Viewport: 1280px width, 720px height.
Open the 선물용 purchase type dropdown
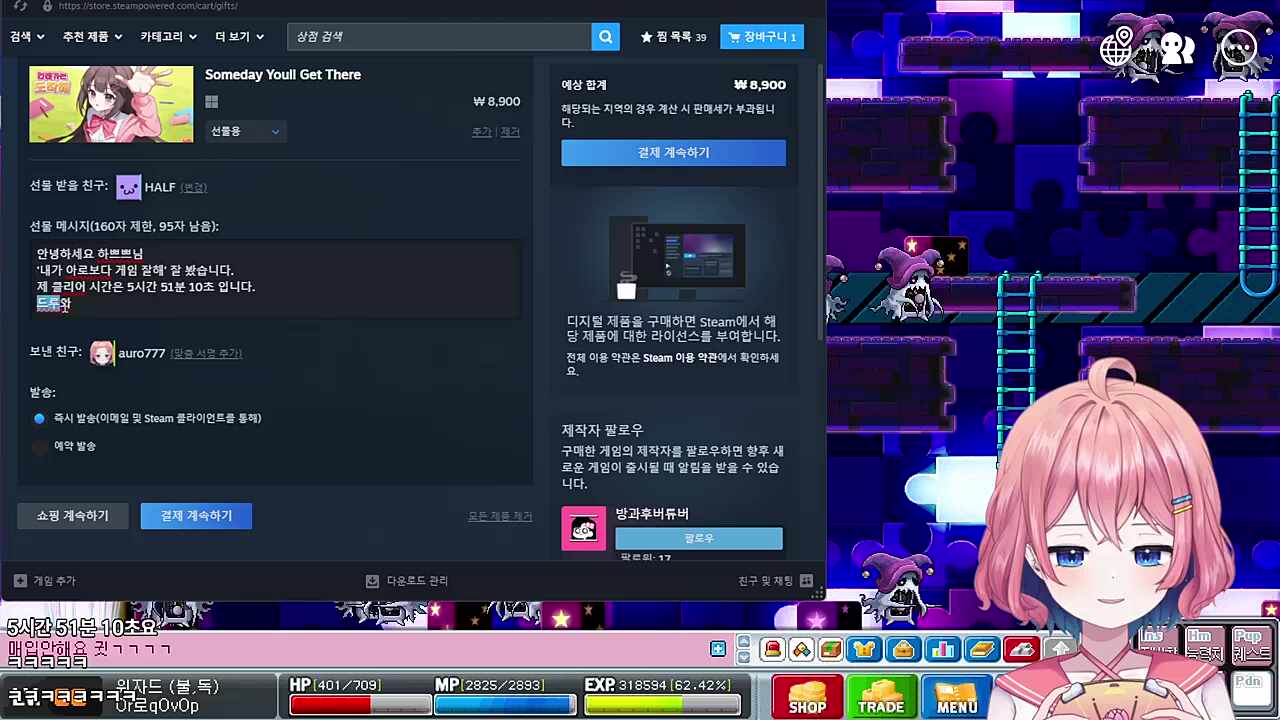(245, 131)
